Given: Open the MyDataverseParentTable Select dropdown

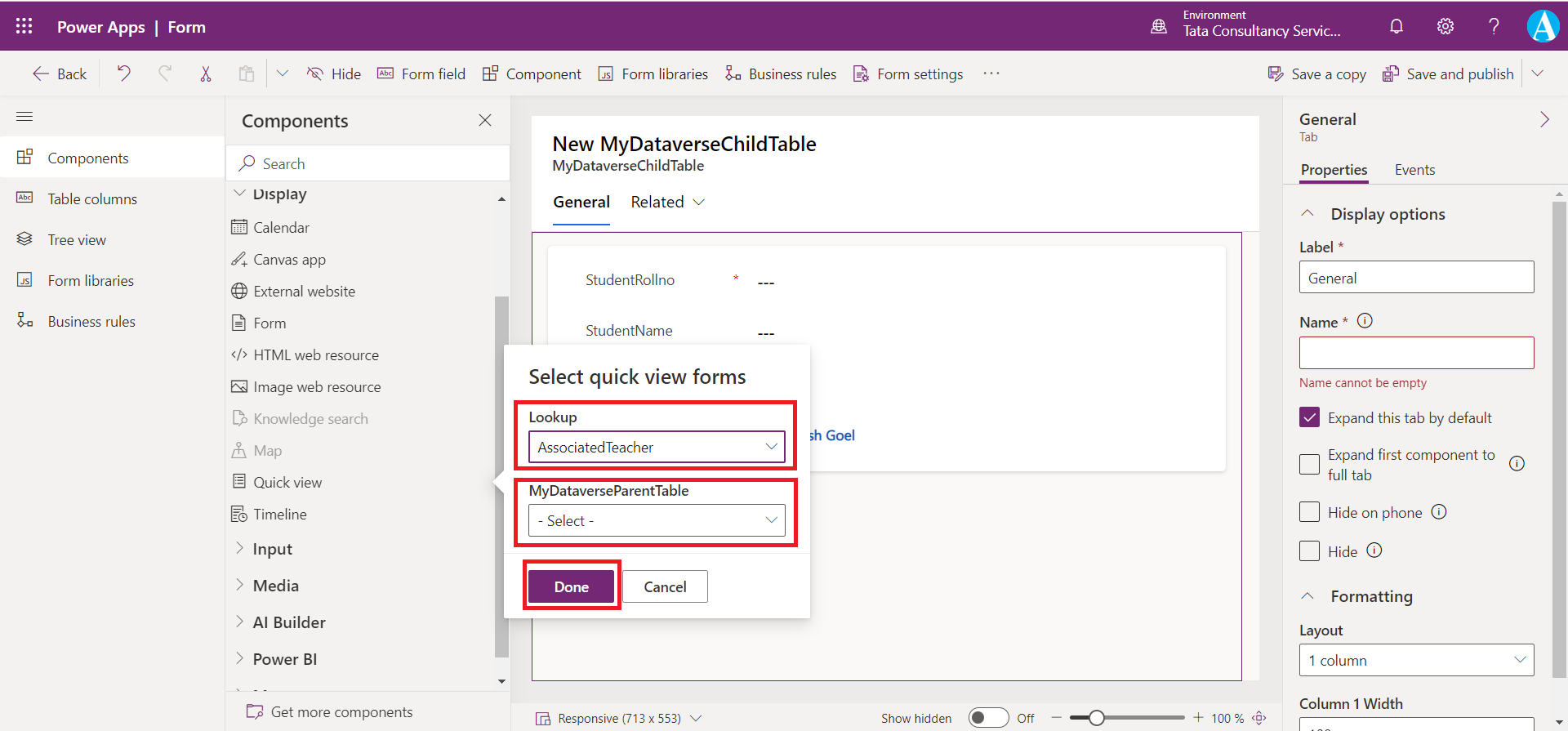Looking at the screenshot, I should coord(657,520).
